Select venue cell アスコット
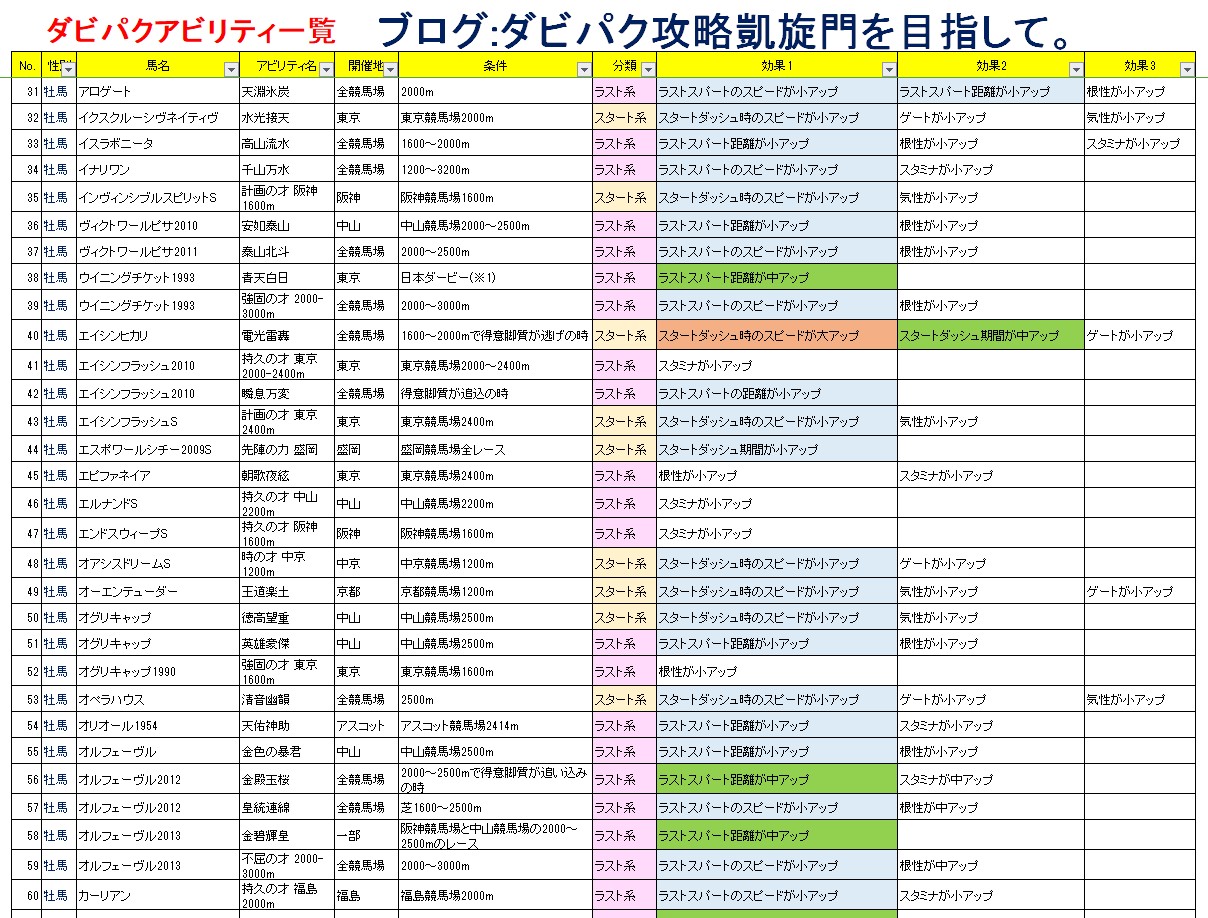Screen dimensions: 1208x918 tap(366, 725)
